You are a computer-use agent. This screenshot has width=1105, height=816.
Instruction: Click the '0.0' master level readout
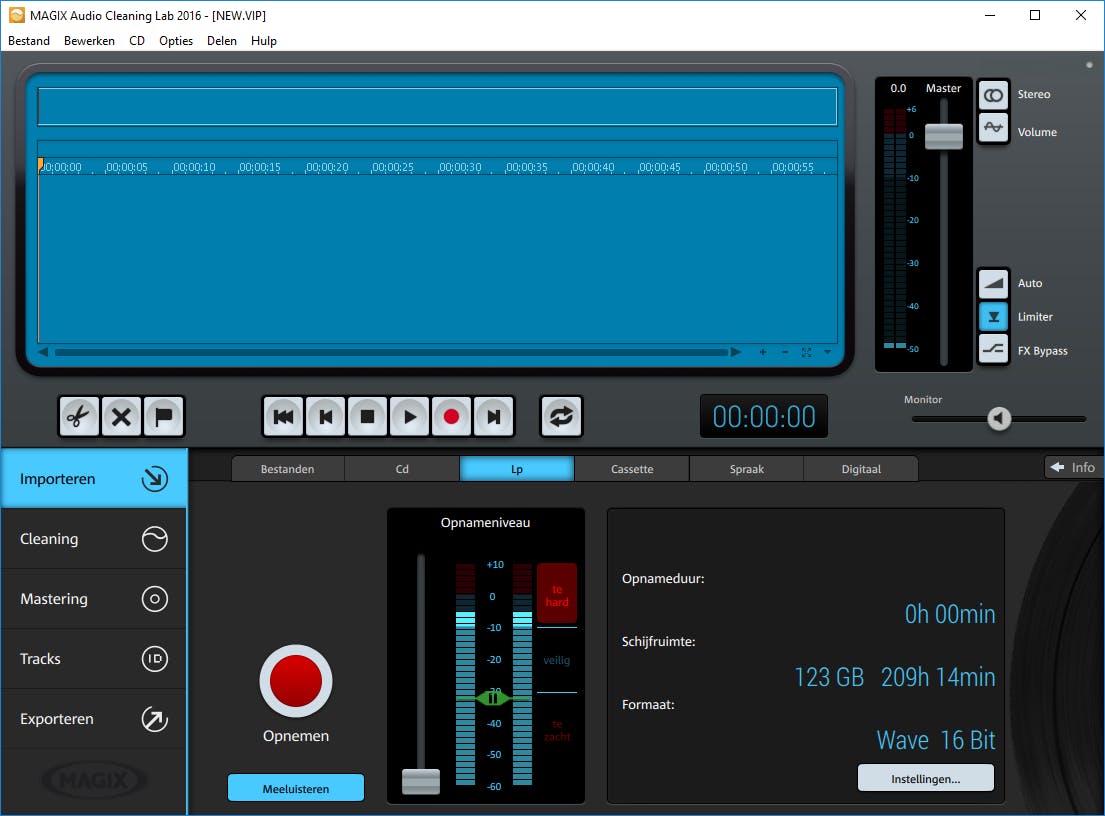(x=898, y=88)
